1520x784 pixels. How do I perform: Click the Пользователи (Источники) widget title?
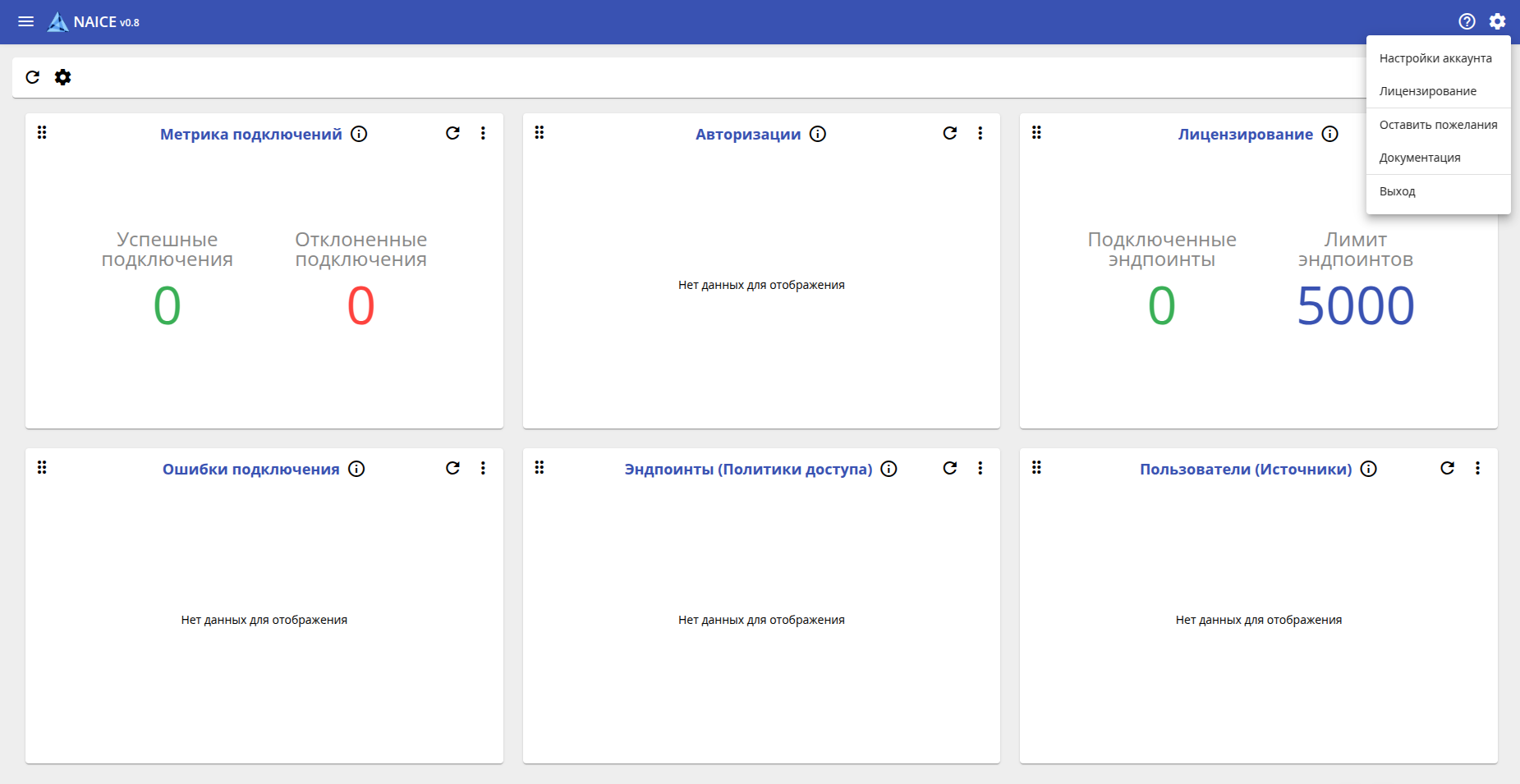pyautogui.click(x=1245, y=469)
